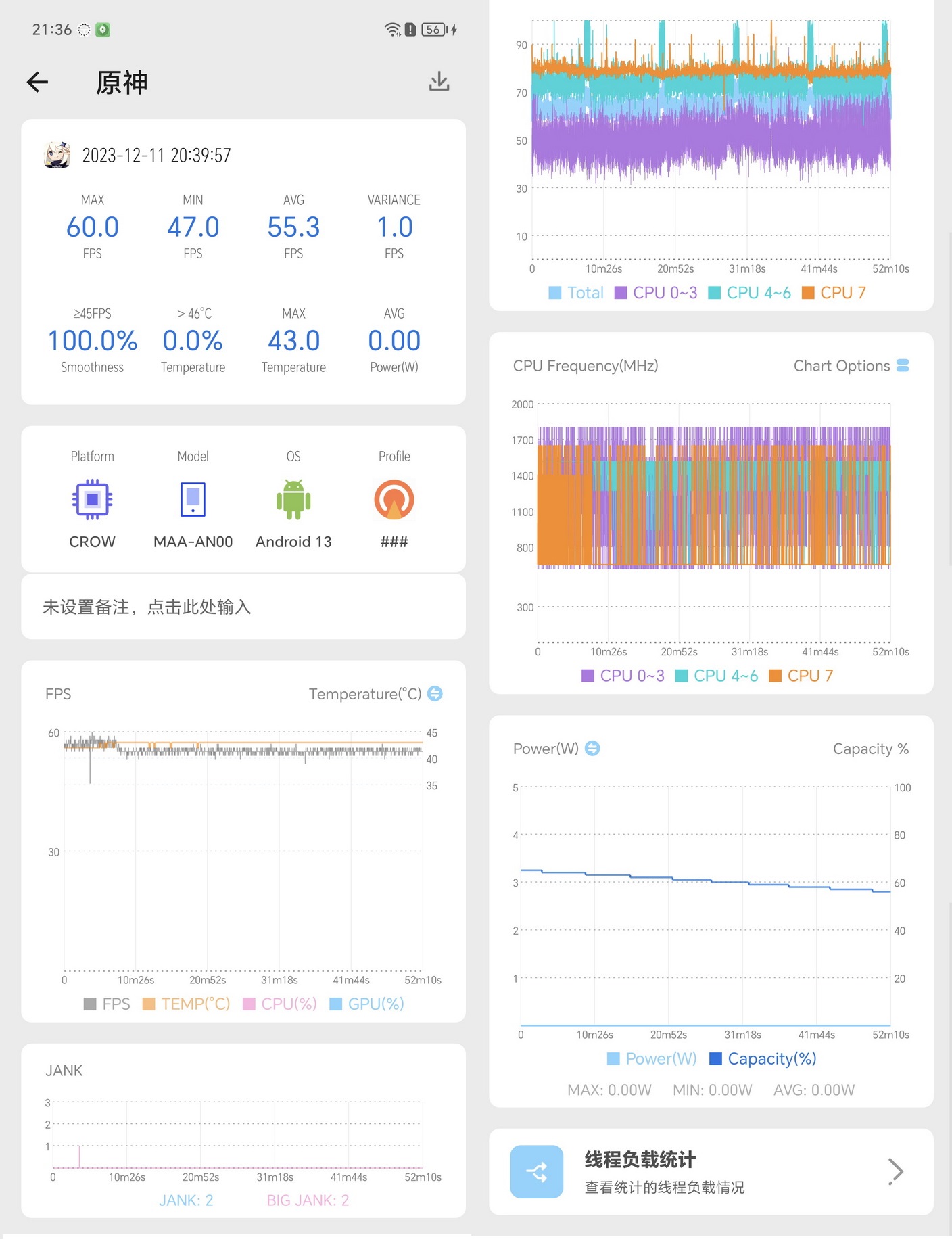Tap the thread load statistics share icon
Viewport: 952px width, 1239px height.
tap(537, 1171)
